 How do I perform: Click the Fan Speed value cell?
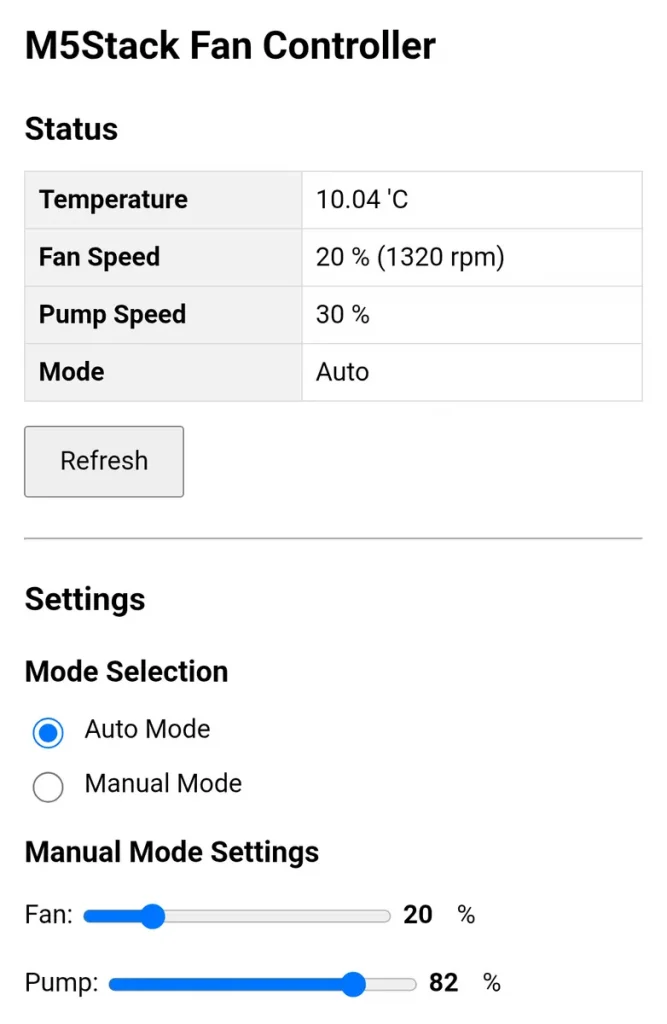410,258
